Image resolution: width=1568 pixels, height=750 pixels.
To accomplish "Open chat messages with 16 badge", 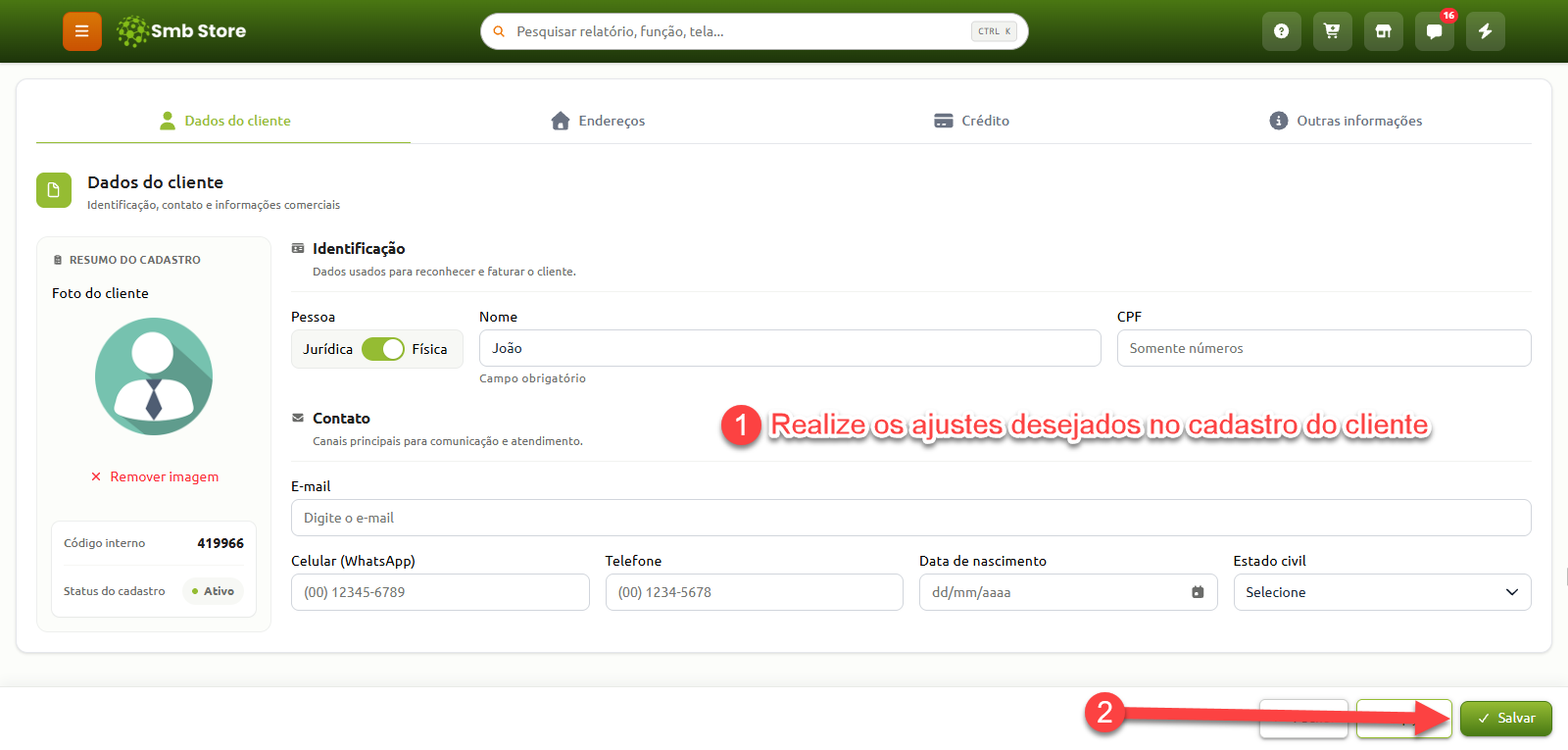I will pyautogui.click(x=1435, y=31).
